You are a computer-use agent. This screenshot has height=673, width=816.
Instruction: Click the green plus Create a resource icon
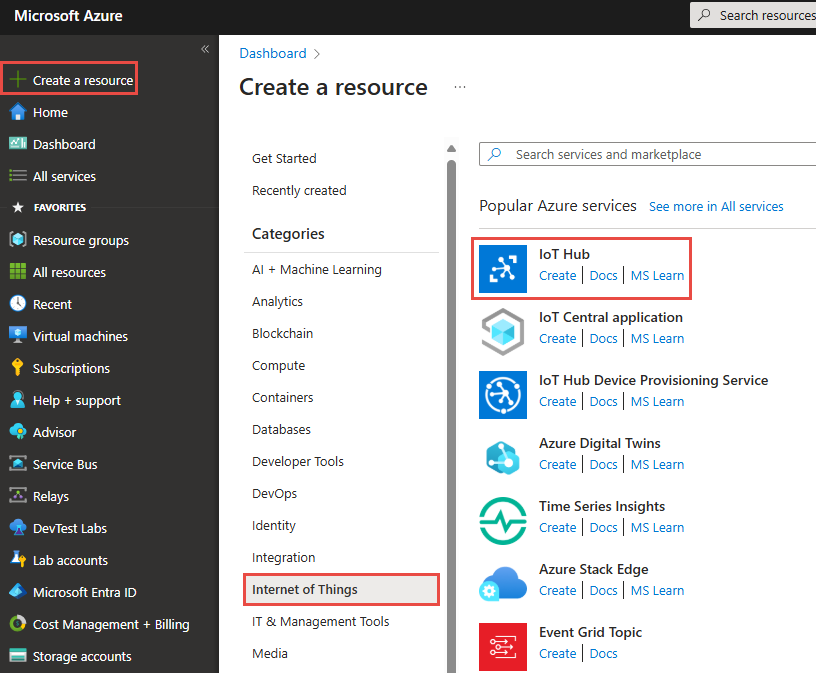tap(18, 80)
